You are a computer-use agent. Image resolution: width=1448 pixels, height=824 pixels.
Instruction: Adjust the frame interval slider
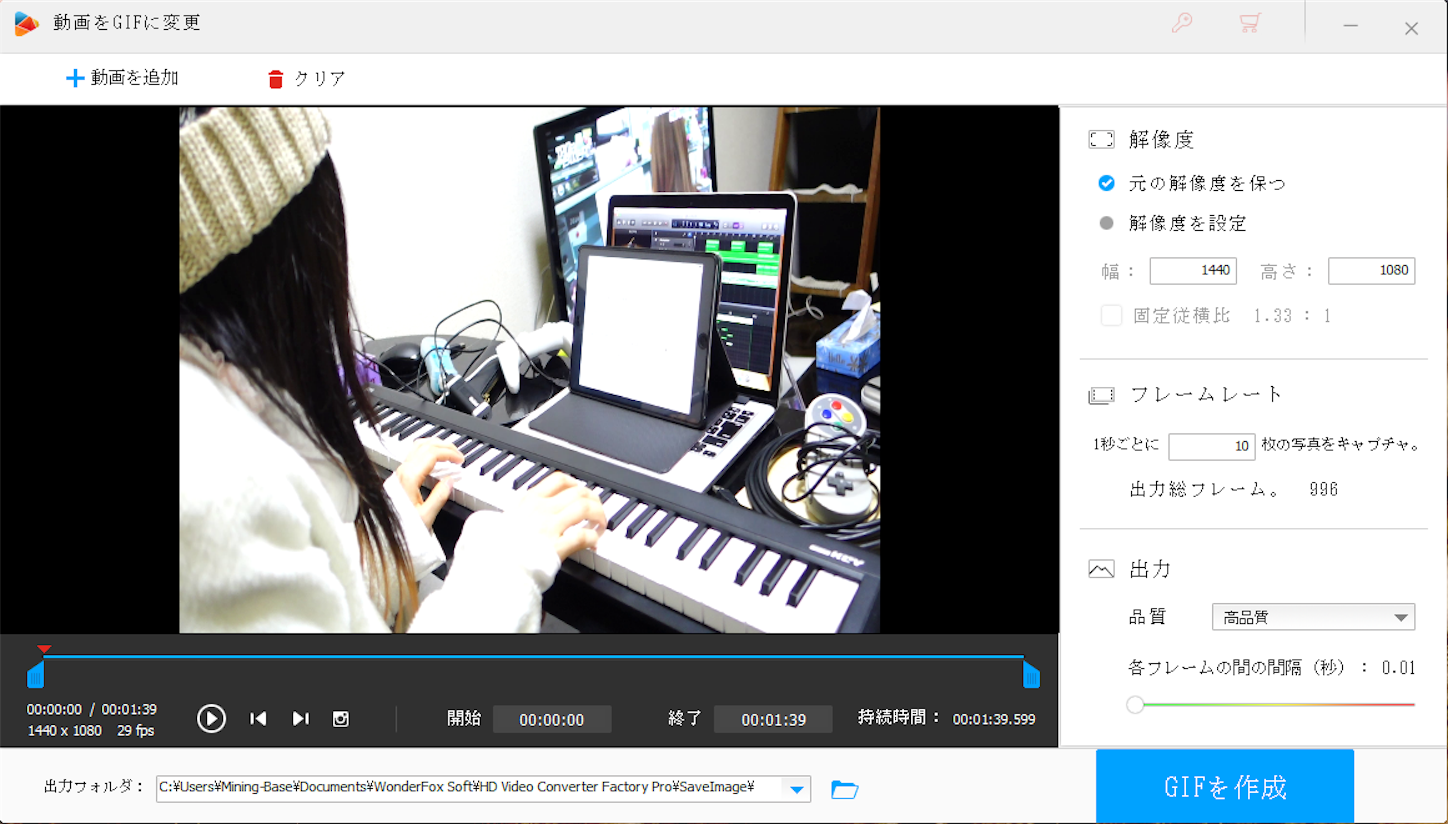click(1135, 705)
